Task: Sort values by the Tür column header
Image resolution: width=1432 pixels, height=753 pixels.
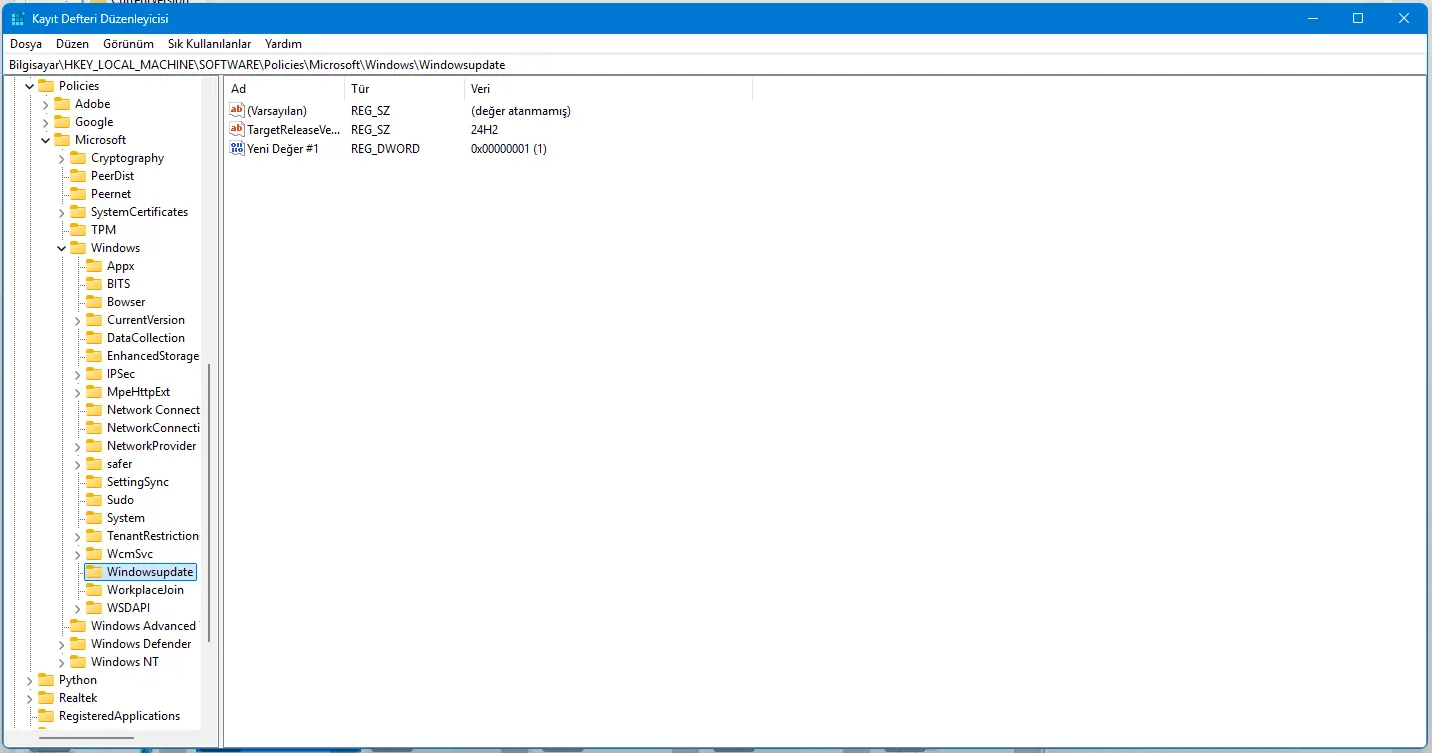Action: pyautogui.click(x=404, y=89)
